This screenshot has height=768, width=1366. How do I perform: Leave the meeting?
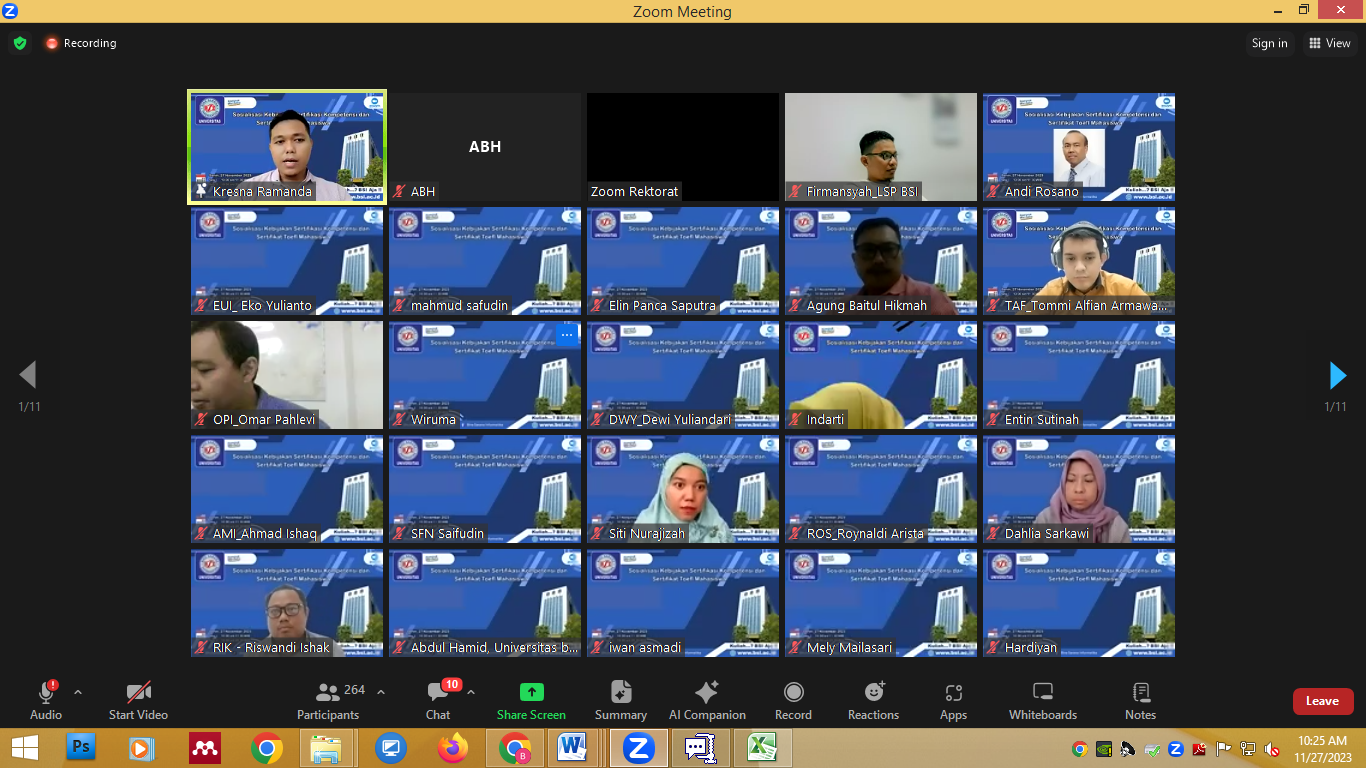point(1322,701)
